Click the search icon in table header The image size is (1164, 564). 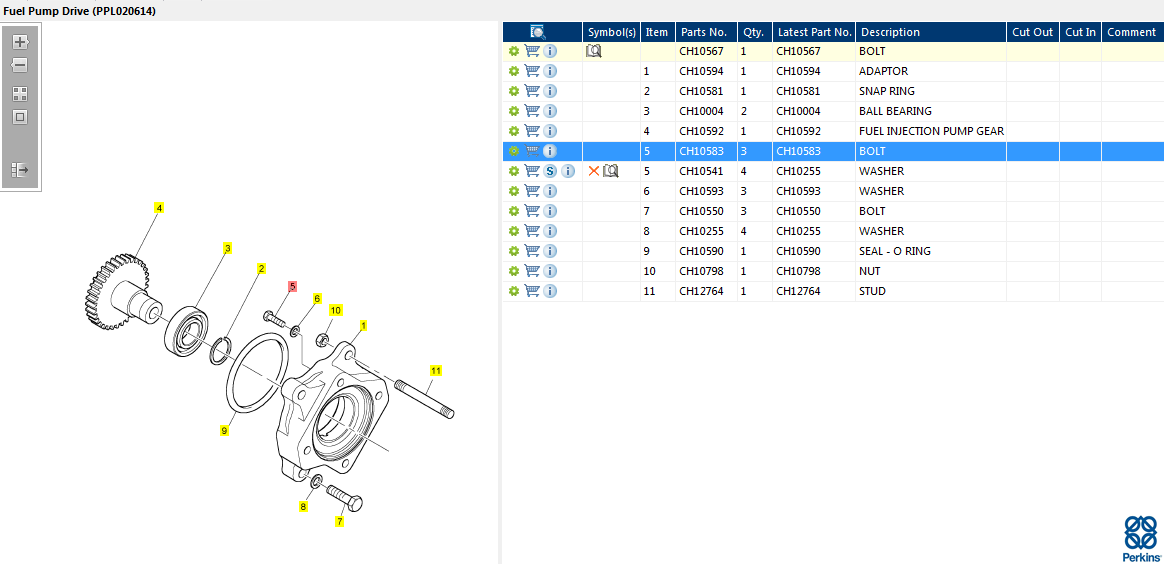point(538,32)
